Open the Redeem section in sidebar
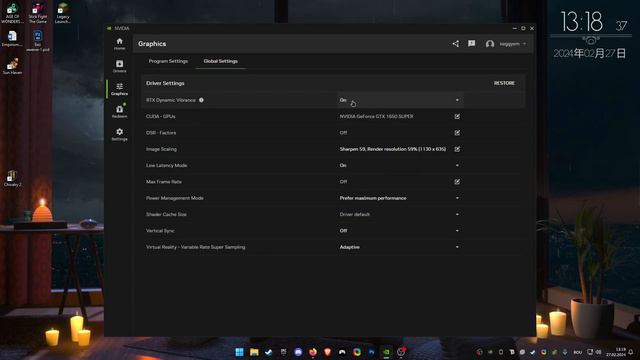 coord(119,111)
